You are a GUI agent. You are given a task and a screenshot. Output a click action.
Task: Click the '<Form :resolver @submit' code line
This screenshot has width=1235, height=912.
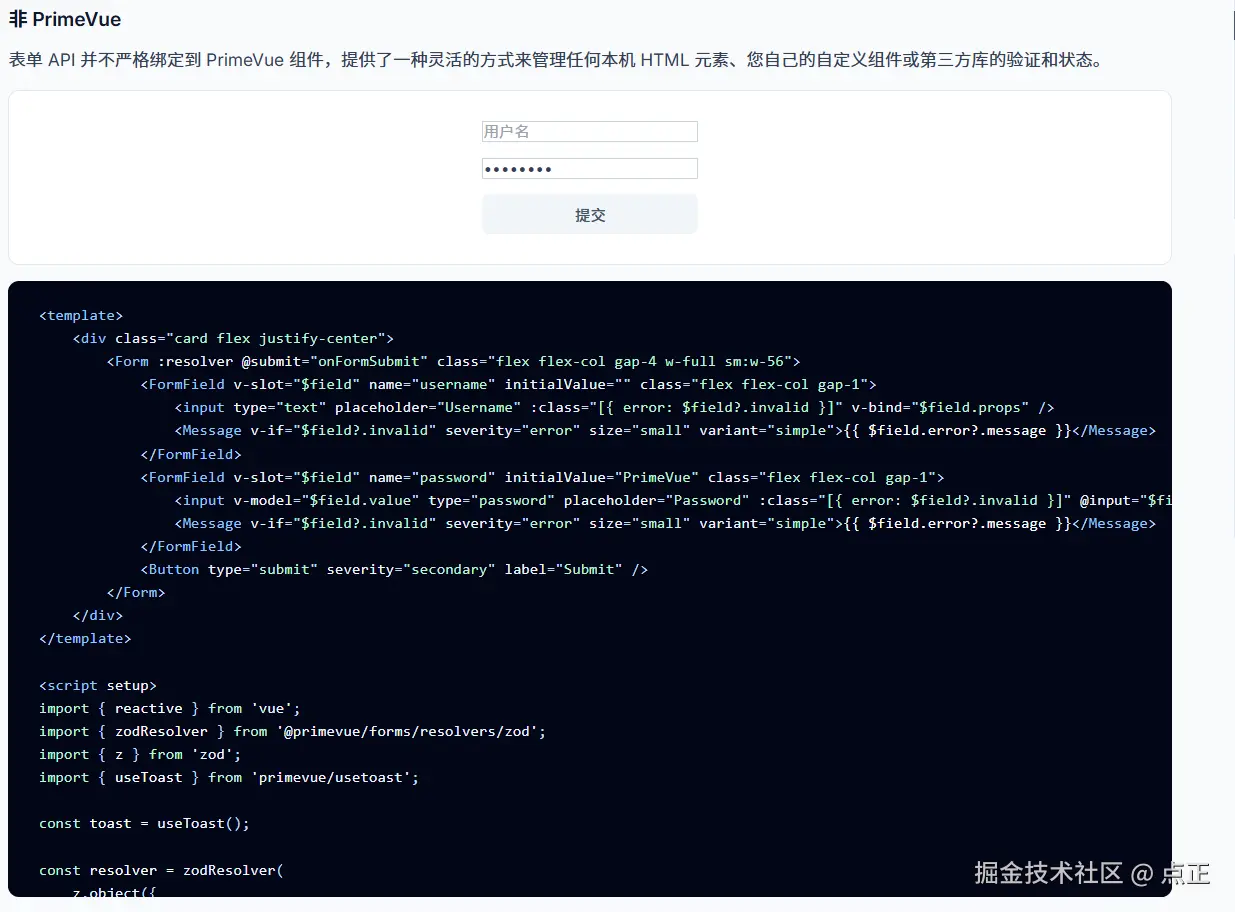tap(453, 361)
